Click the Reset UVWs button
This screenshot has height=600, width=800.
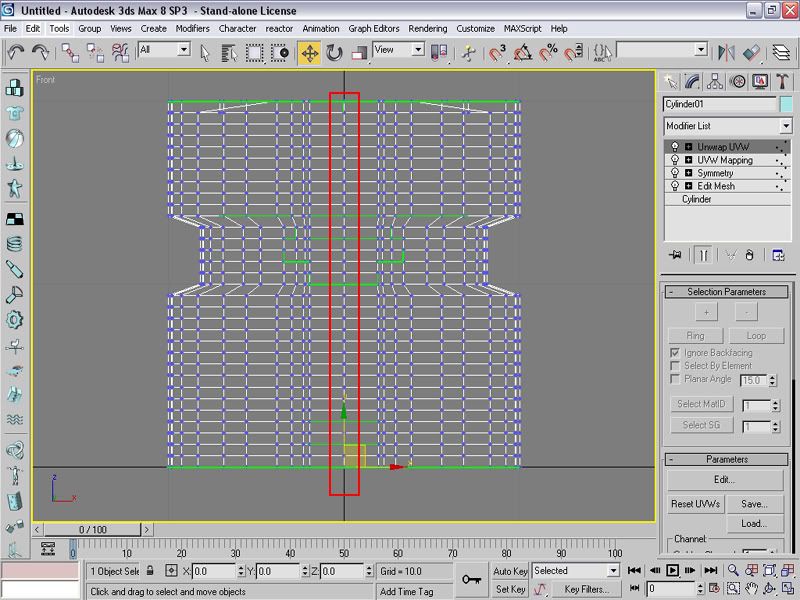pyautogui.click(x=695, y=504)
